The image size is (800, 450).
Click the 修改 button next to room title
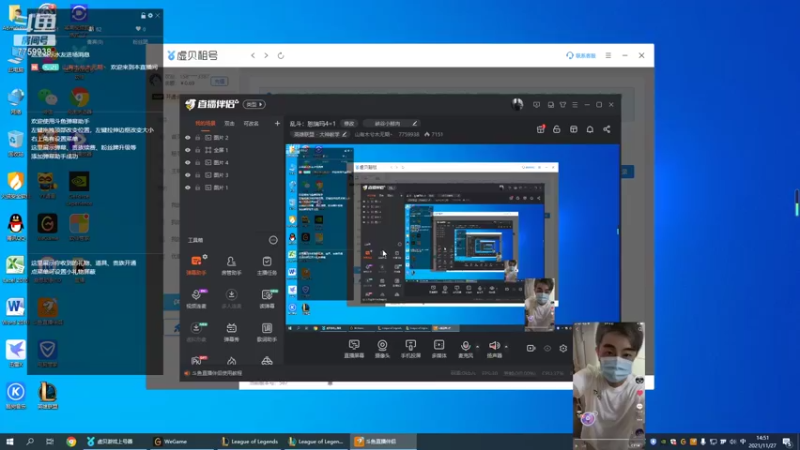click(349, 123)
